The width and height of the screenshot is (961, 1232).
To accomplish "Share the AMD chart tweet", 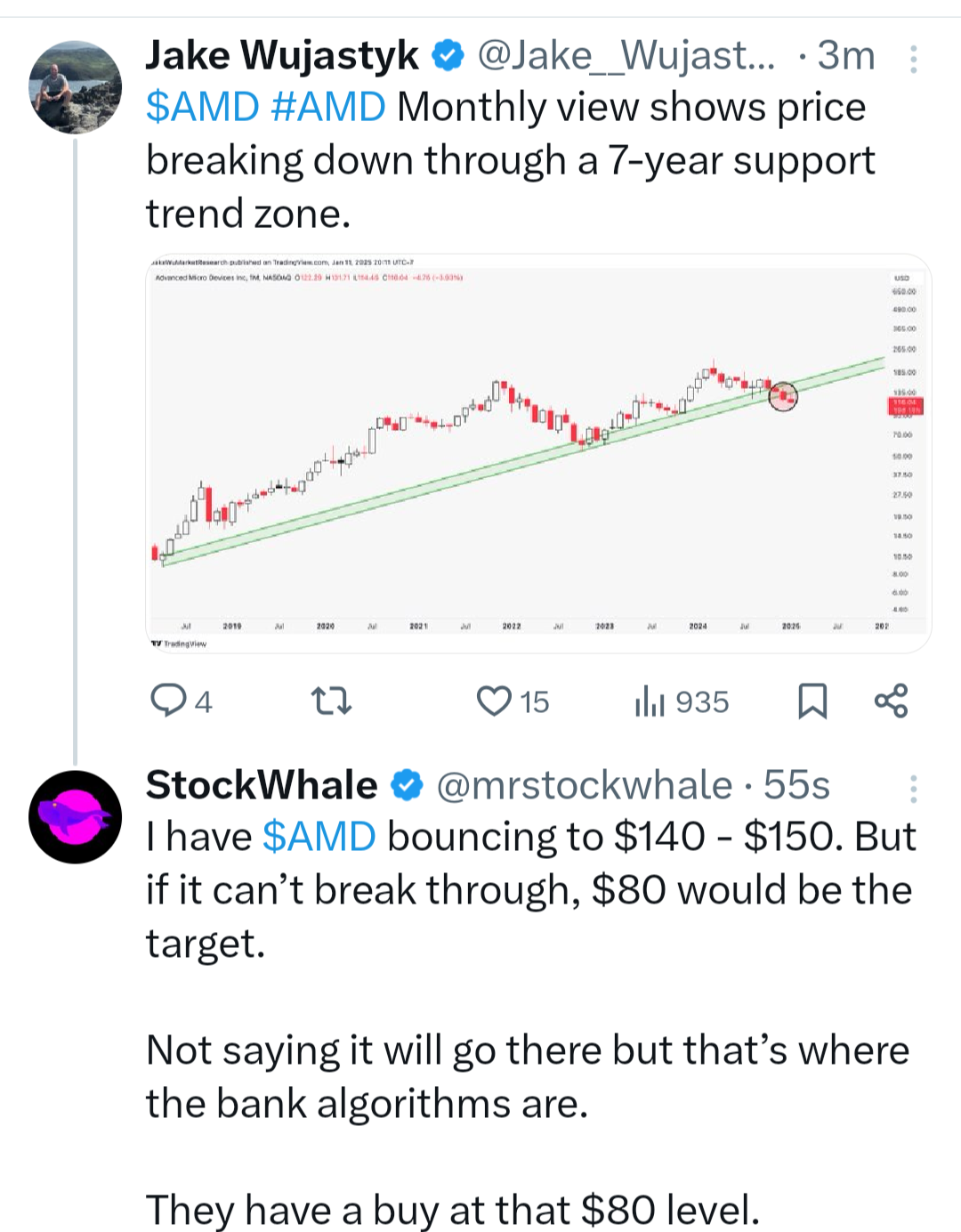I will [891, 701].
